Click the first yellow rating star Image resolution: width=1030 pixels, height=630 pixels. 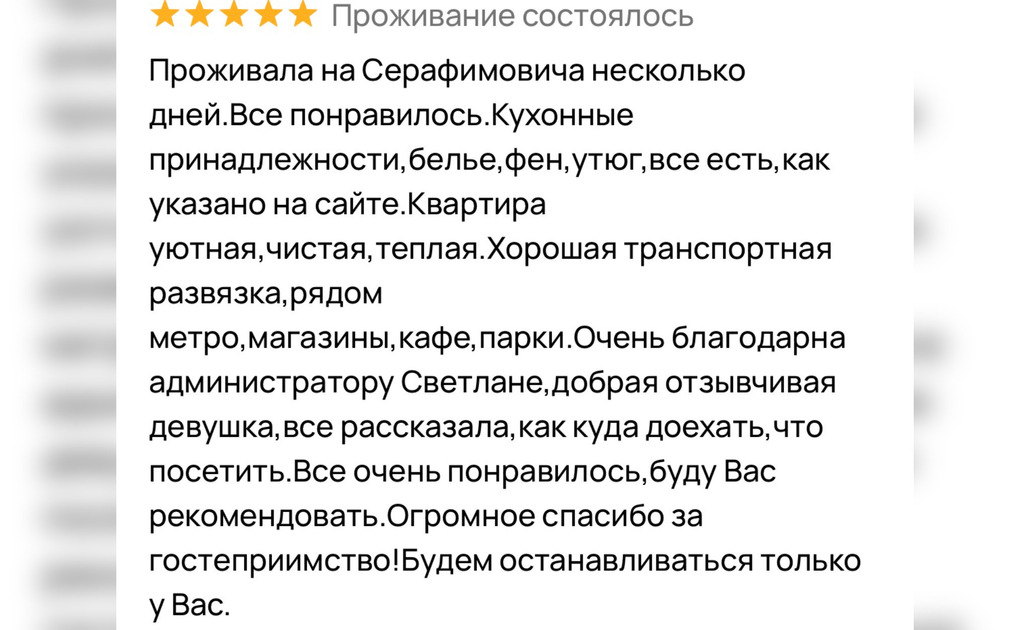164,14
